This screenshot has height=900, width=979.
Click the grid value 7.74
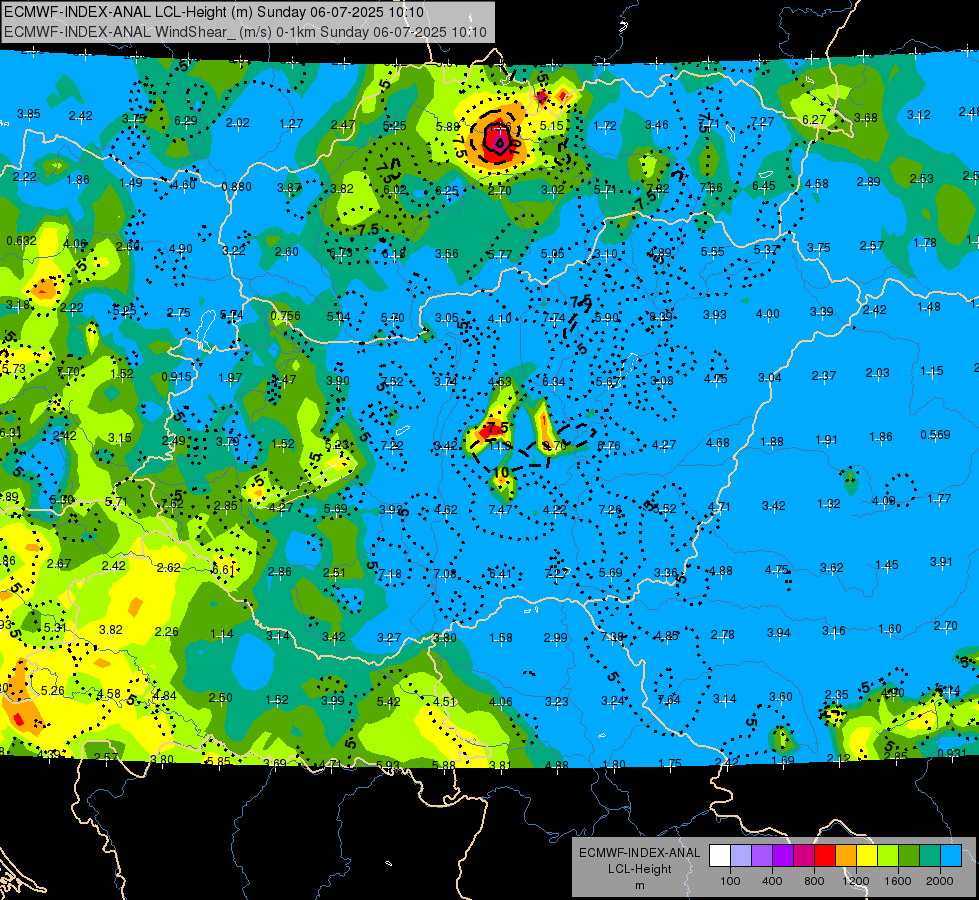point(554,318)
